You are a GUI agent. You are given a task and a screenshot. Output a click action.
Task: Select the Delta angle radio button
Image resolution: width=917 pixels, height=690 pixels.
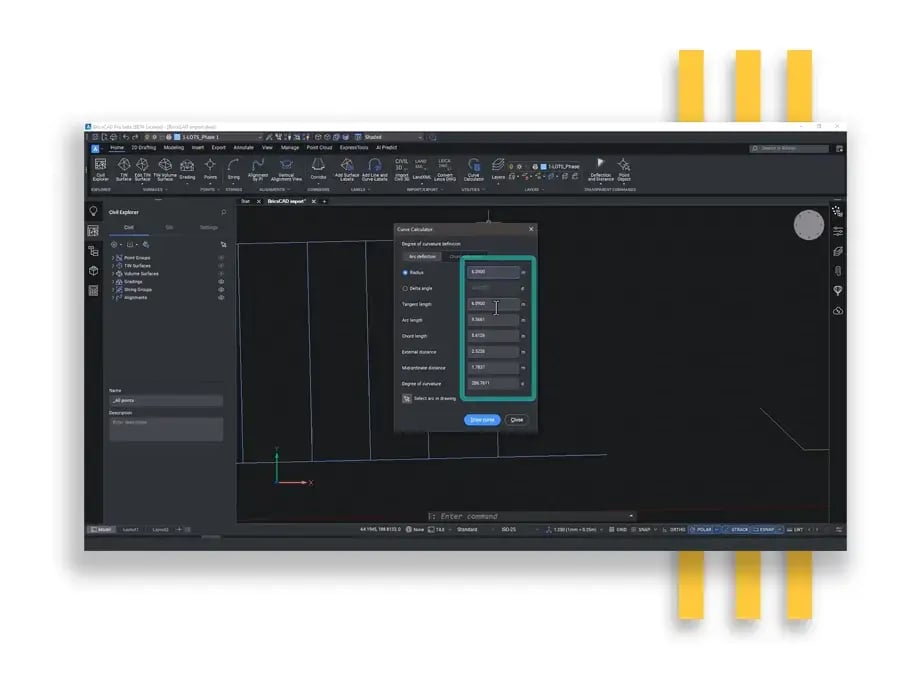pyautogui.click(x=405, y=288)
